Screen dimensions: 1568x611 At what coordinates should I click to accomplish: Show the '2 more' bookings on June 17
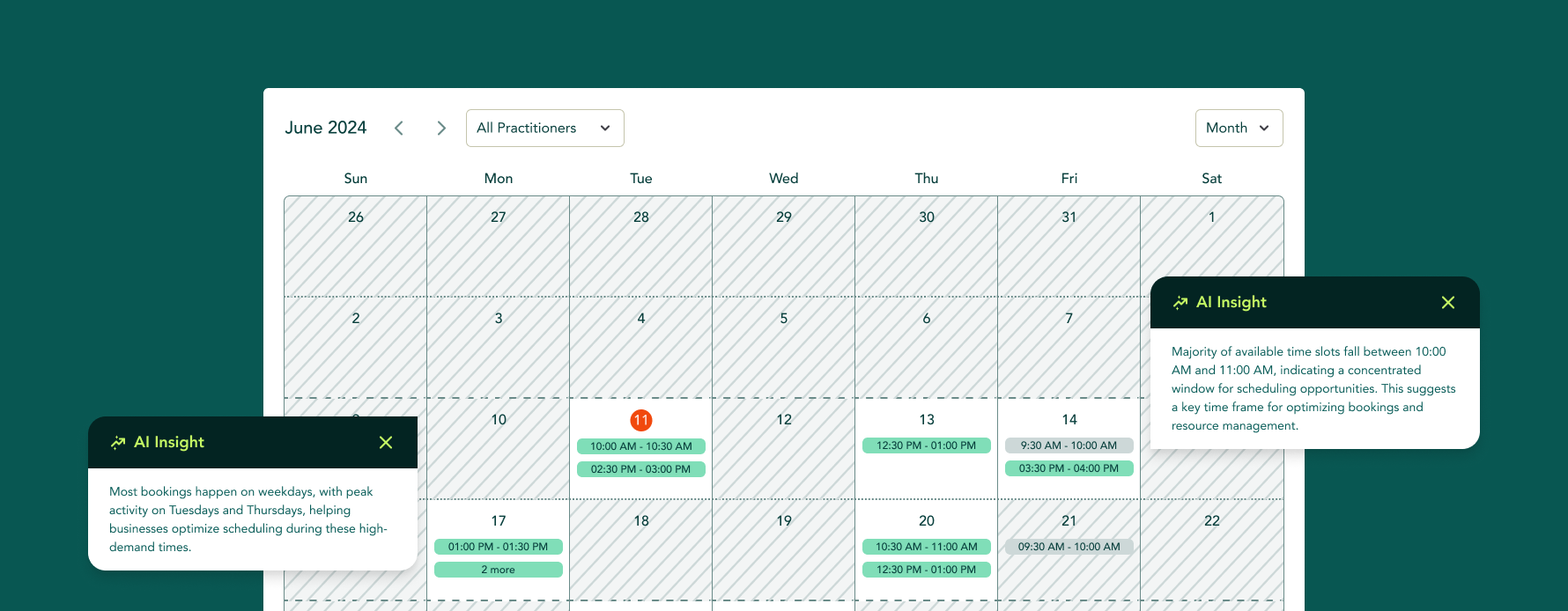click(x=498, y=570)
